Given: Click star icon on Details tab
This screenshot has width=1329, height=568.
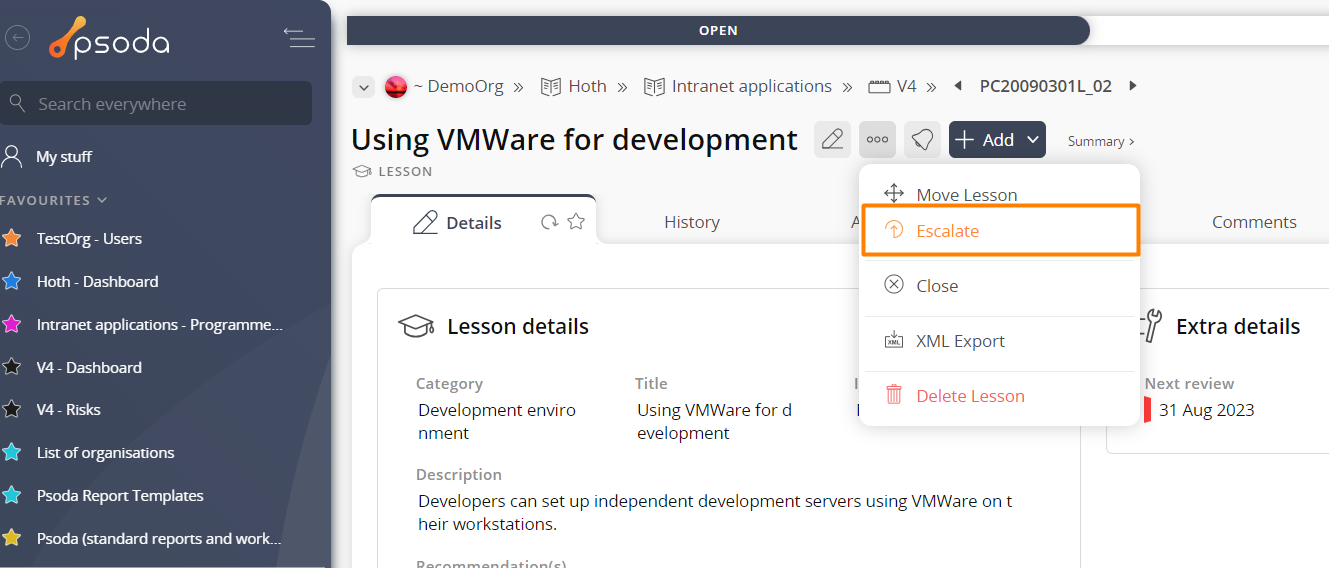Looking at the screenshot, I should pyautogui.click(x=576, y=222).
